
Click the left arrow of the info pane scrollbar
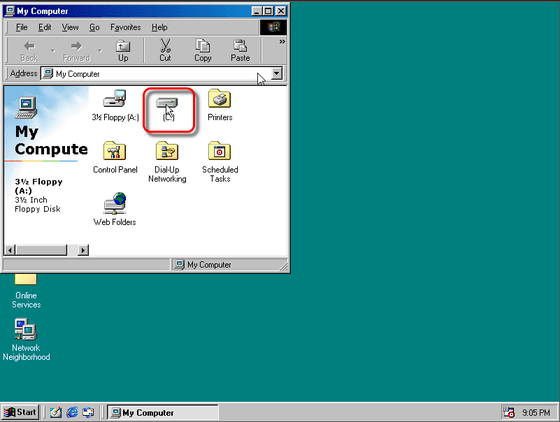tap(10, 250)
